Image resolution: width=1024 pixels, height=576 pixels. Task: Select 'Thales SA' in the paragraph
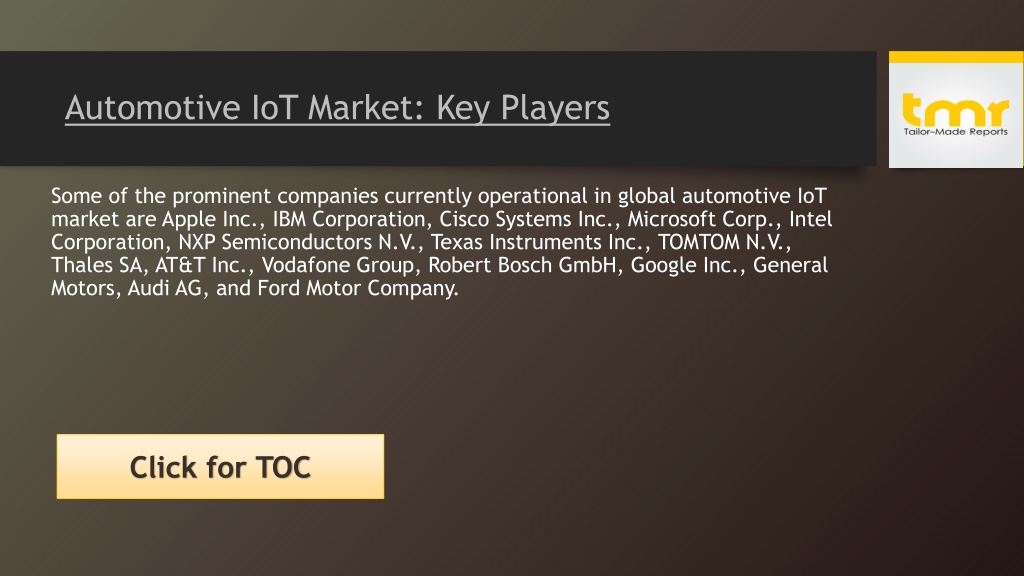click(x=96, y=265)
